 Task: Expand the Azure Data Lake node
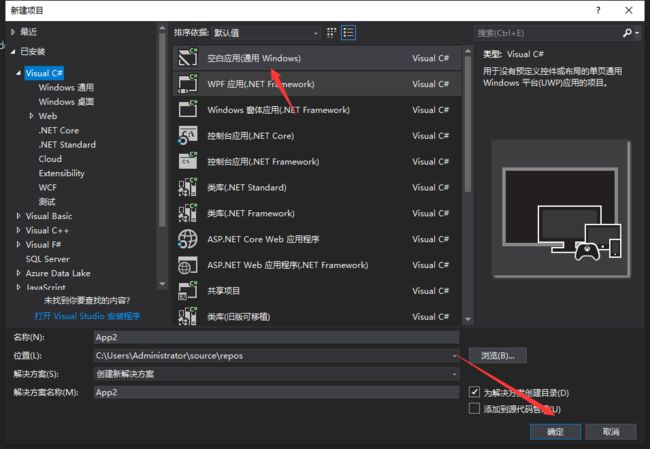[18, 273]
